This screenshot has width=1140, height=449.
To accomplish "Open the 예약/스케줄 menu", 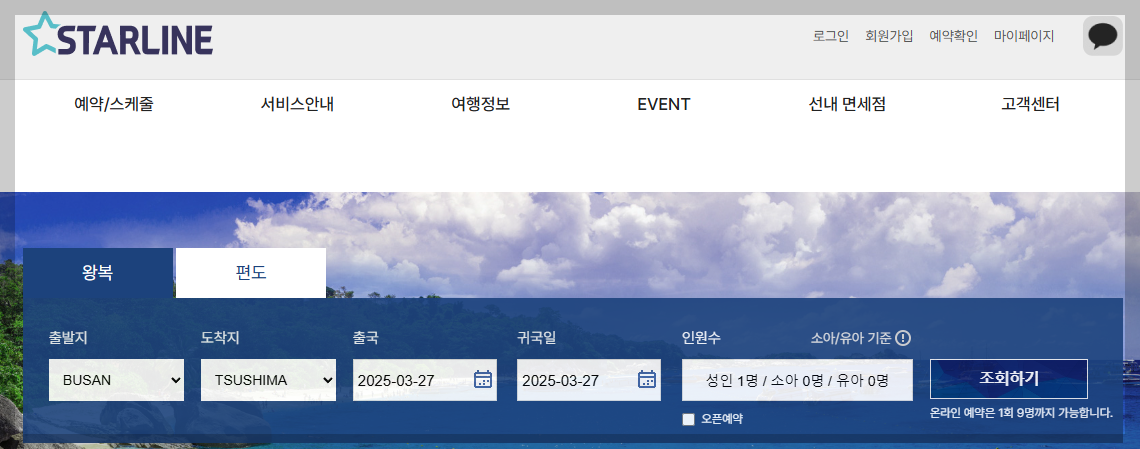I will (114, 104).
